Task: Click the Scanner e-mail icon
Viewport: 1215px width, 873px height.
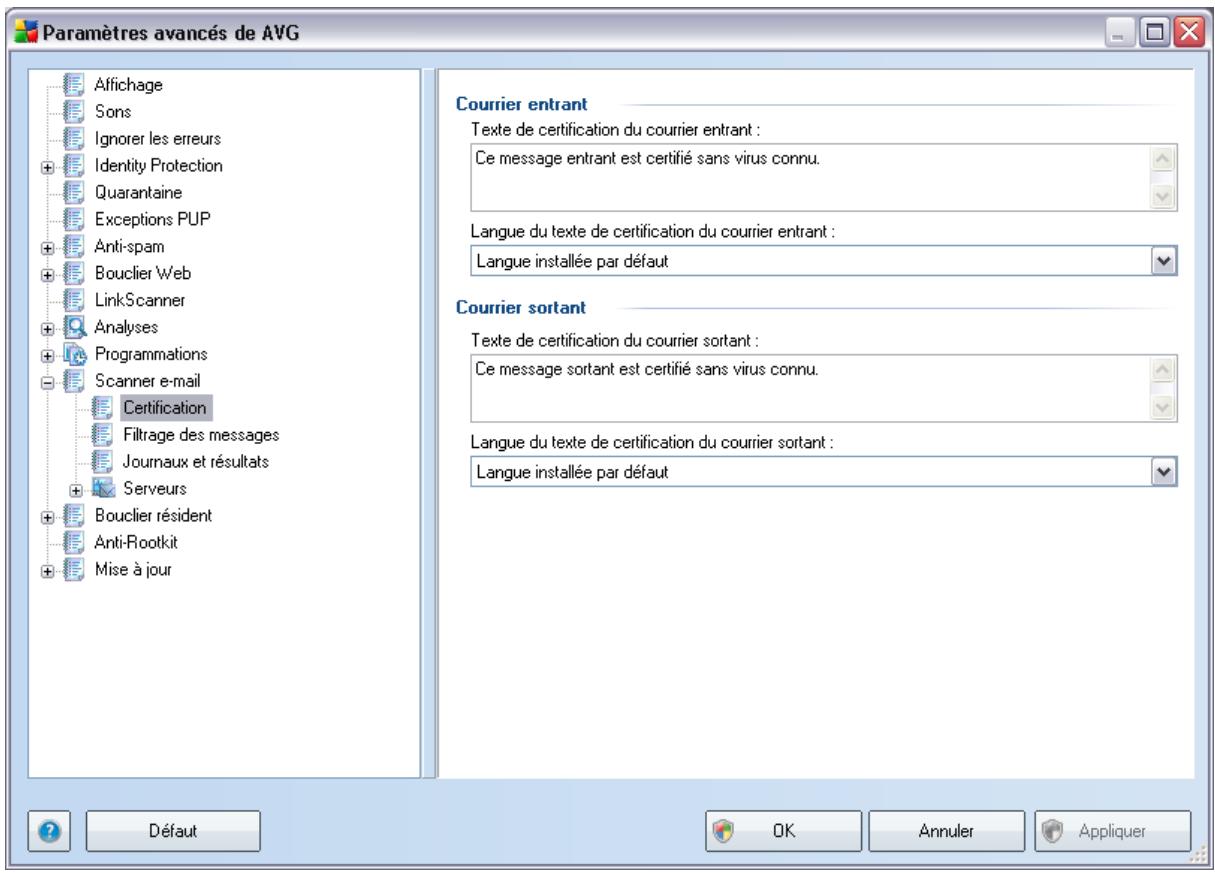Action: pos(72,381)
